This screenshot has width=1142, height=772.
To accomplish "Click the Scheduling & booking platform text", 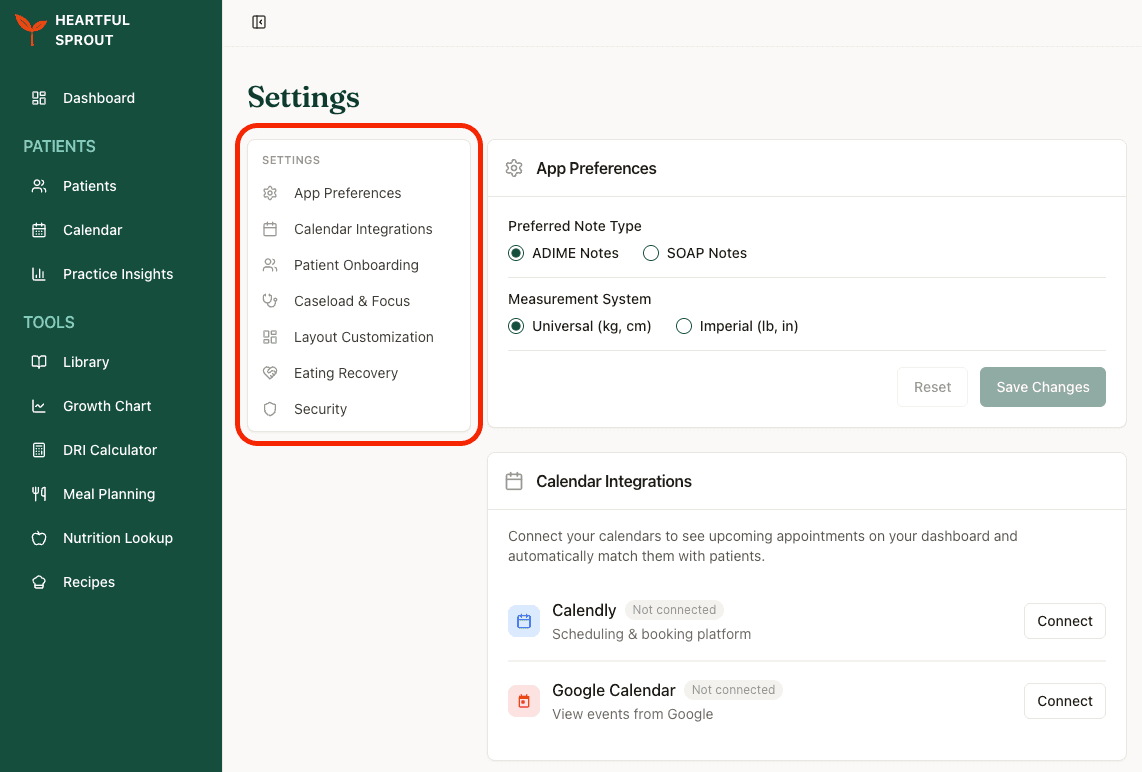I will click(x=651, y=634).
